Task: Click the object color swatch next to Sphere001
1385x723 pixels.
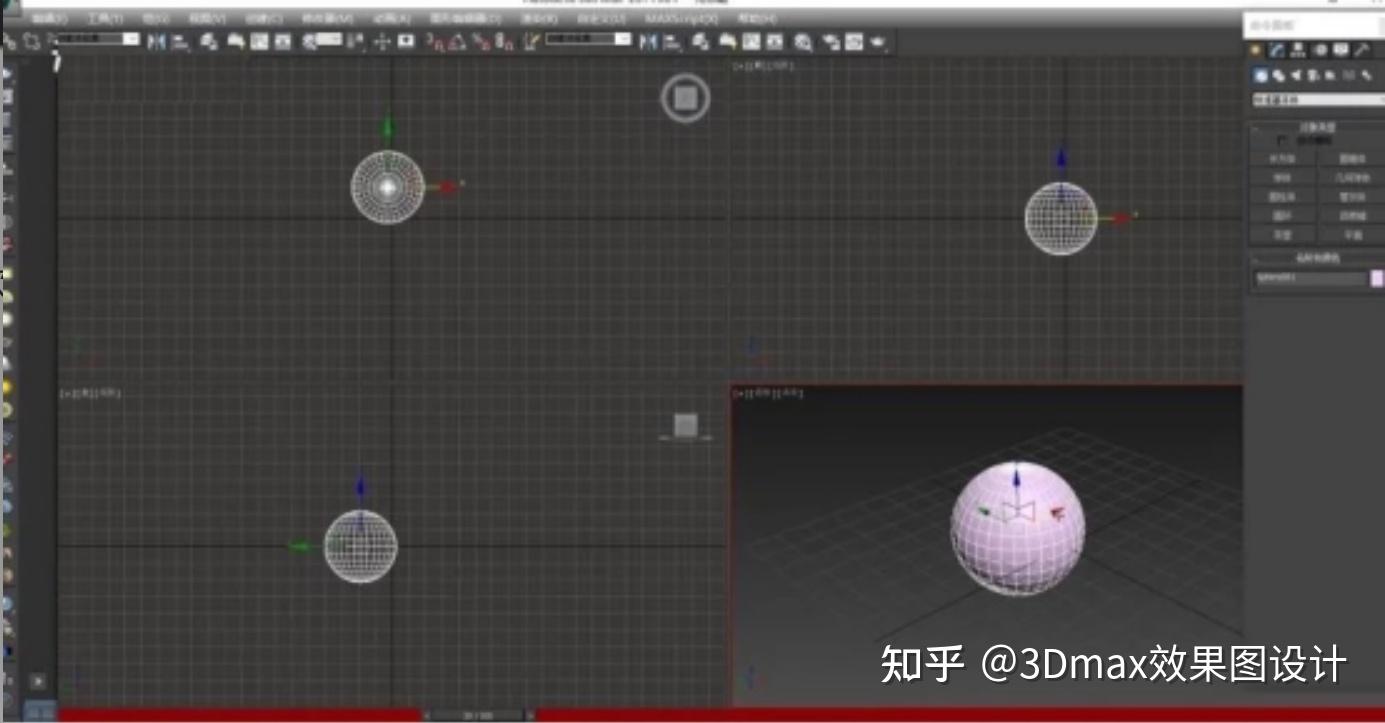Action: tap(1377, 276)
